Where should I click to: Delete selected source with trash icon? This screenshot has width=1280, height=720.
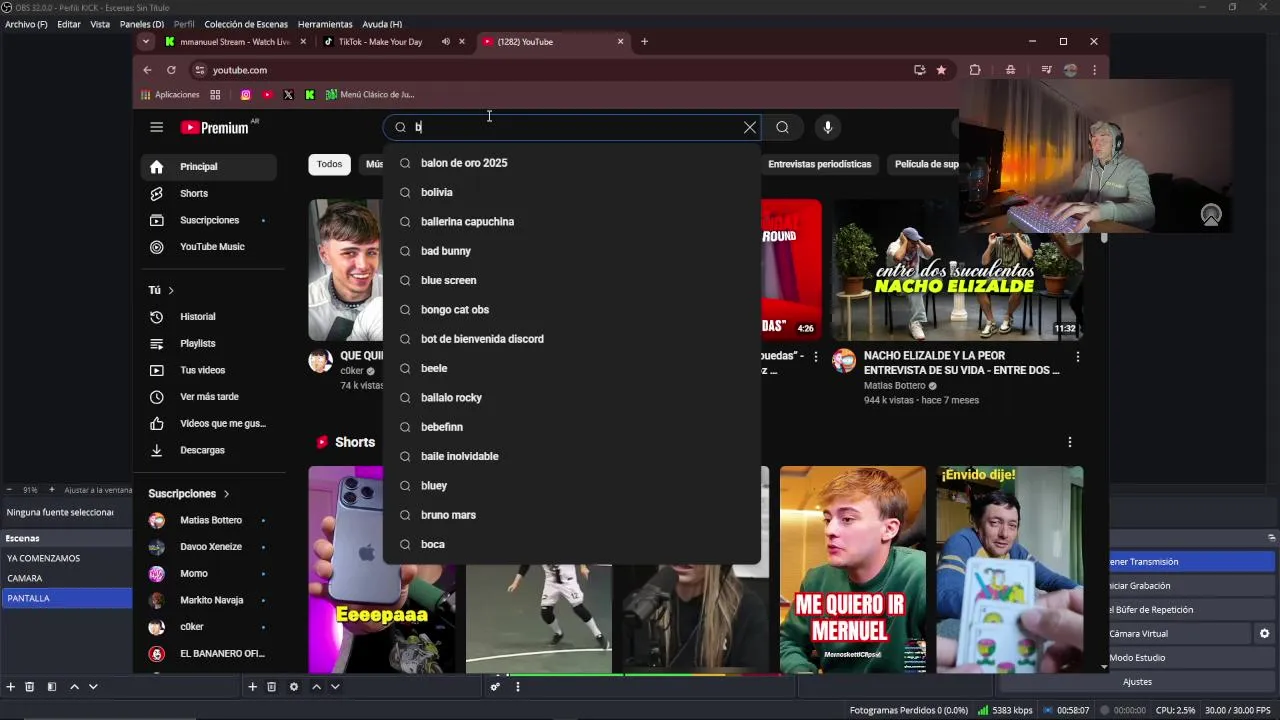(x=271, y=687)
